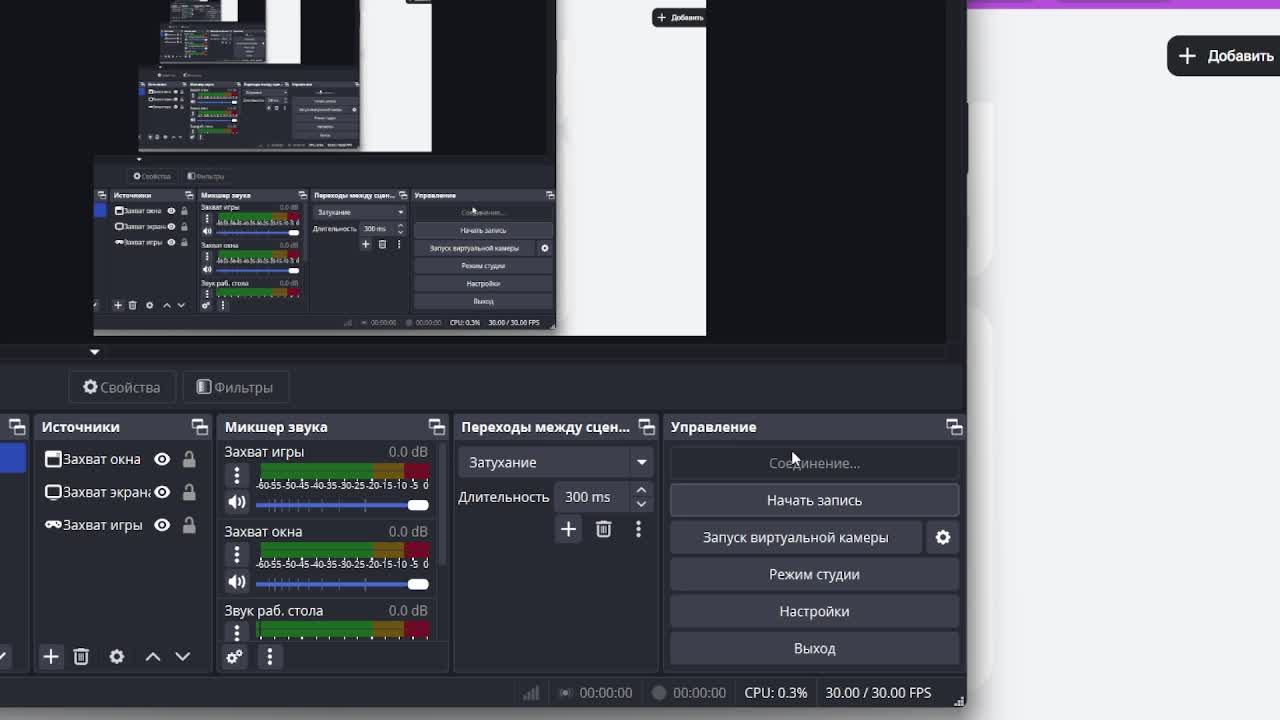Click the Длительность 300 ms field
The image size is (1280, 720).
(x=593, y=497)
